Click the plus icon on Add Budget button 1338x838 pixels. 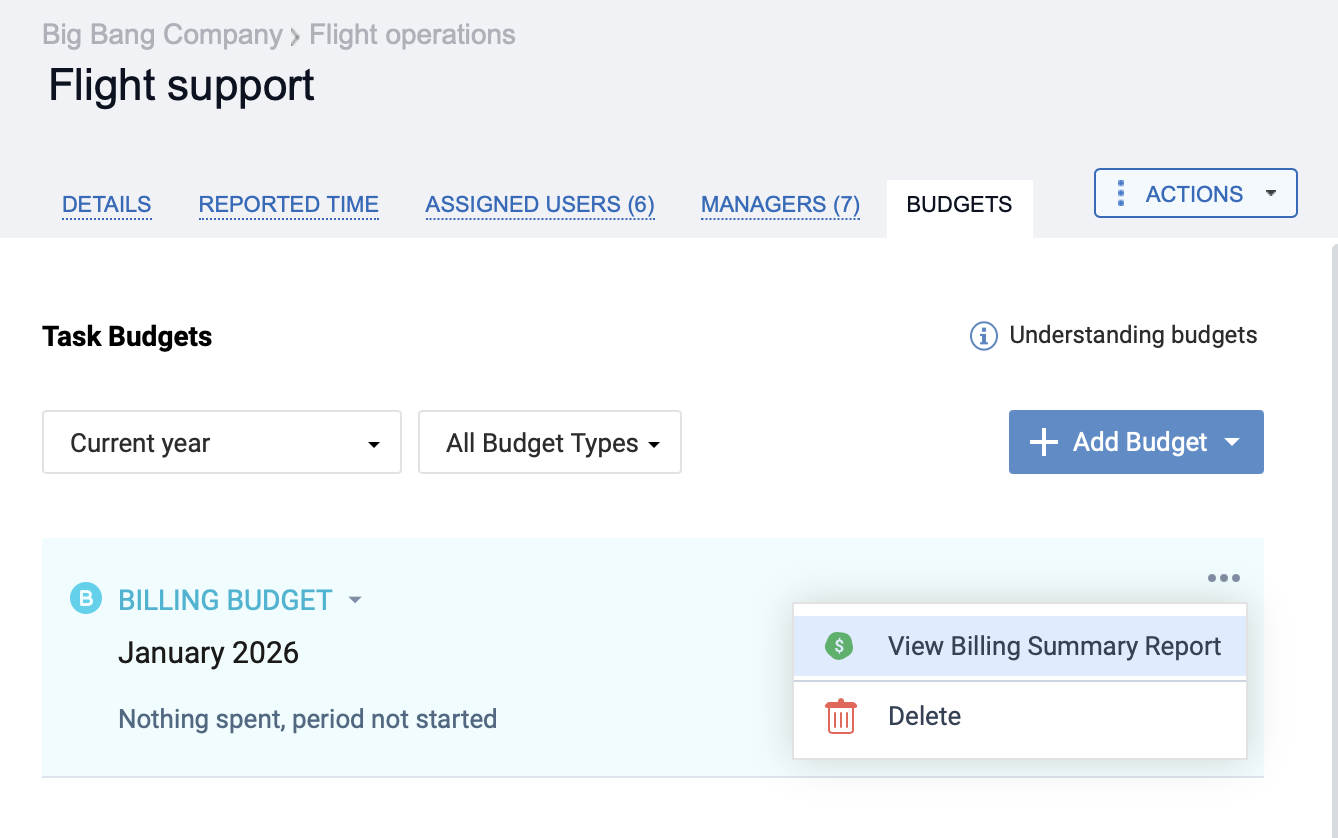point(1043,442)
